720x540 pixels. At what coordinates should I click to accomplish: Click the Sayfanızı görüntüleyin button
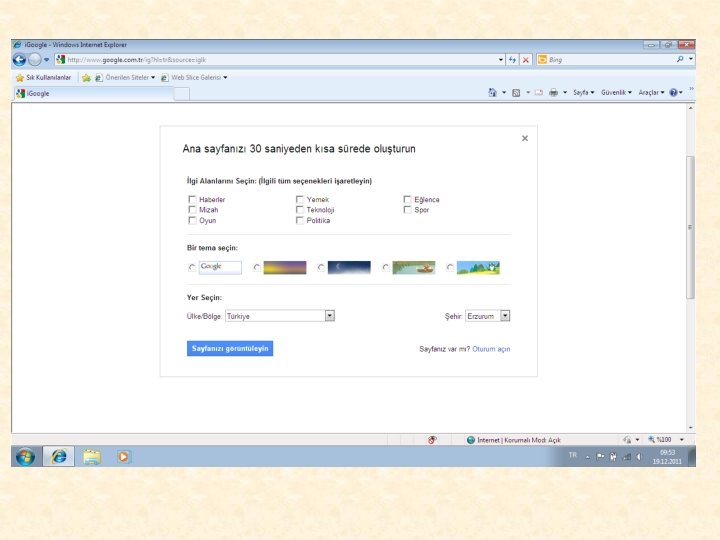230,349
